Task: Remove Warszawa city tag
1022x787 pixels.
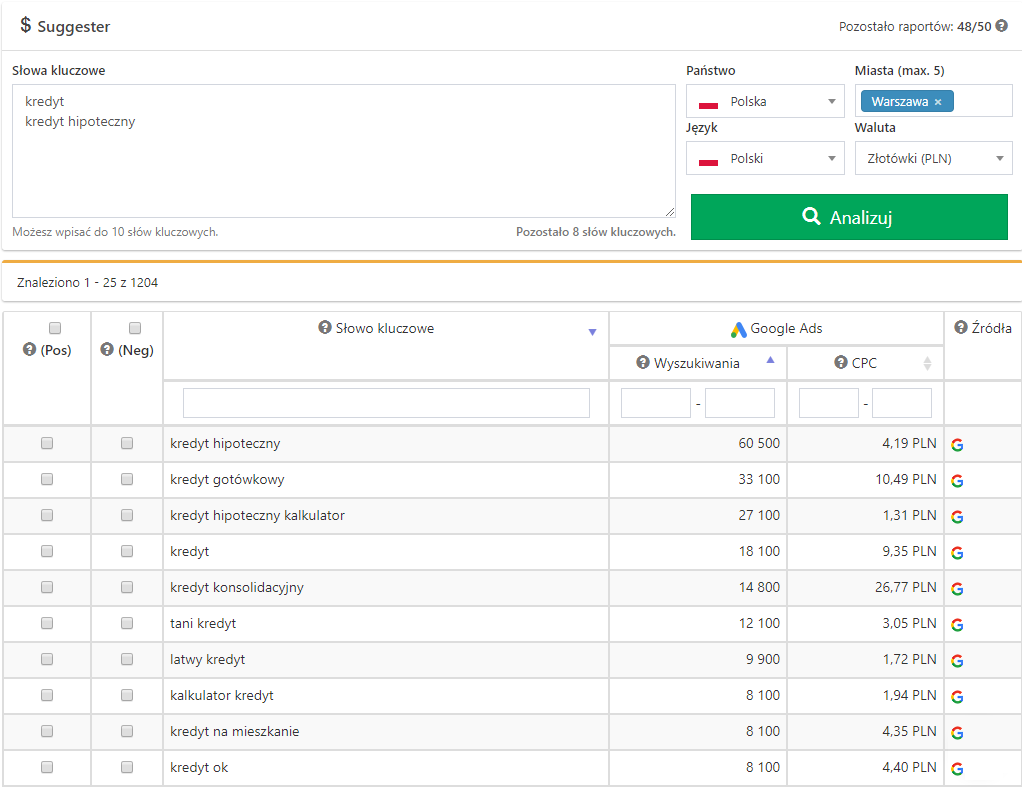Action: [x=938, y=102]
